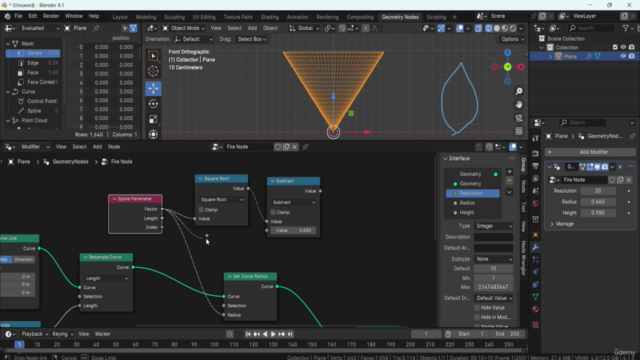Adjust the Radius 0.660 modifier slider
Viewport: 640px width, 360px height.
[598, 202]
